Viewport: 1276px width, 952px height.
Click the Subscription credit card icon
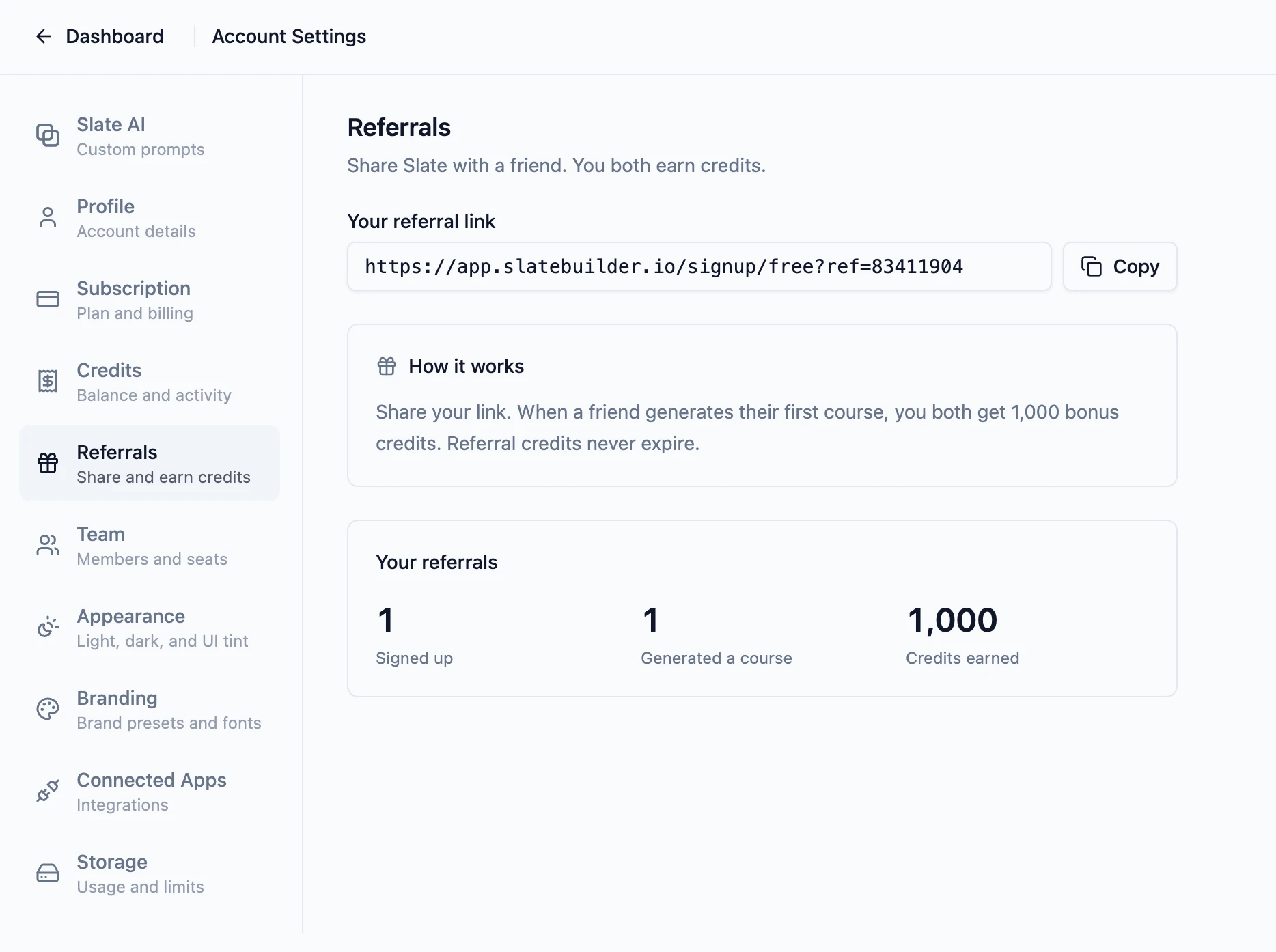(48, 299)
